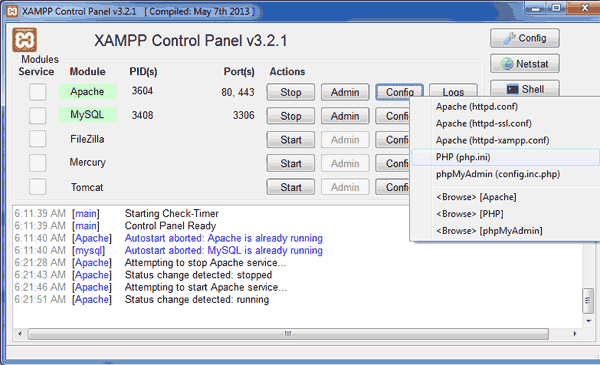
Task: Choose phpMyAdmin (config.inc.php) from menu
Action: pyautogui.click(x=505, y=174)
